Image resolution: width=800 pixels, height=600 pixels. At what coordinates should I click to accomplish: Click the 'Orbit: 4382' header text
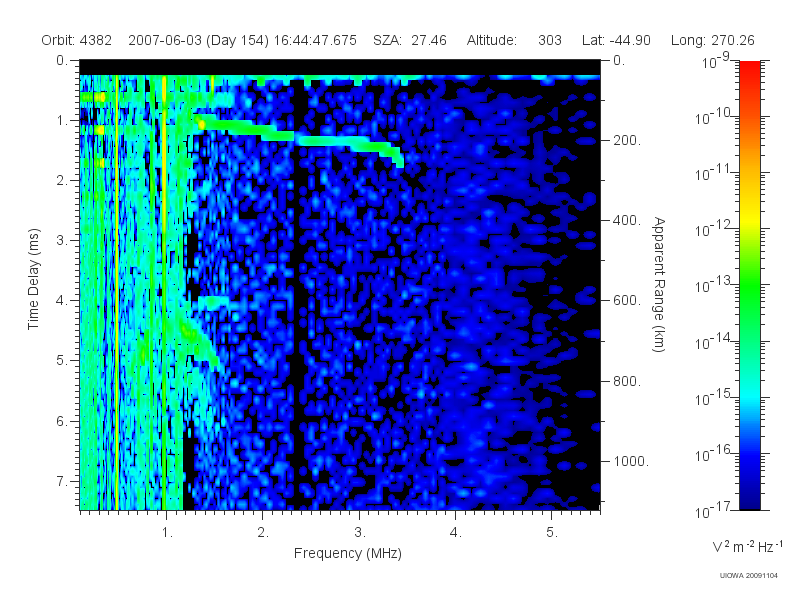point(77,40)
